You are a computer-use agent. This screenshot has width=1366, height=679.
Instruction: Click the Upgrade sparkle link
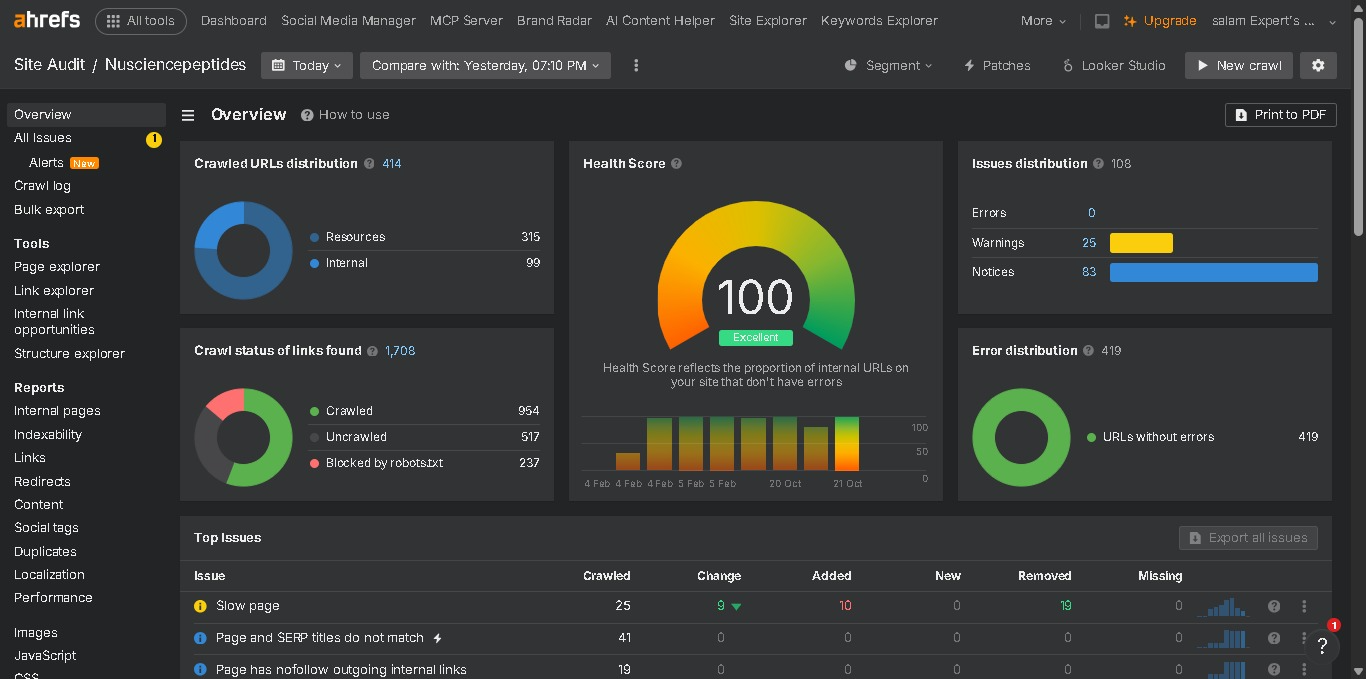(1160, 21)
